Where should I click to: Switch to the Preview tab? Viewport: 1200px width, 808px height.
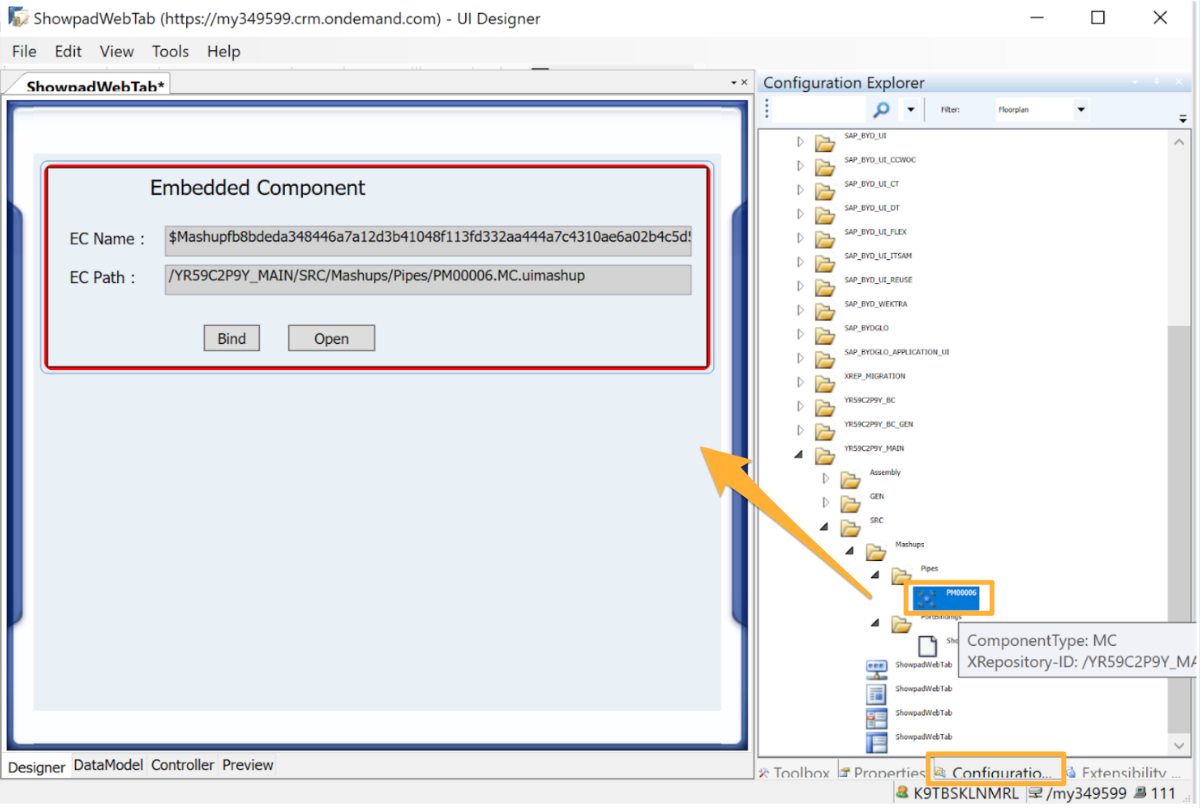click(x=247, y=765)
